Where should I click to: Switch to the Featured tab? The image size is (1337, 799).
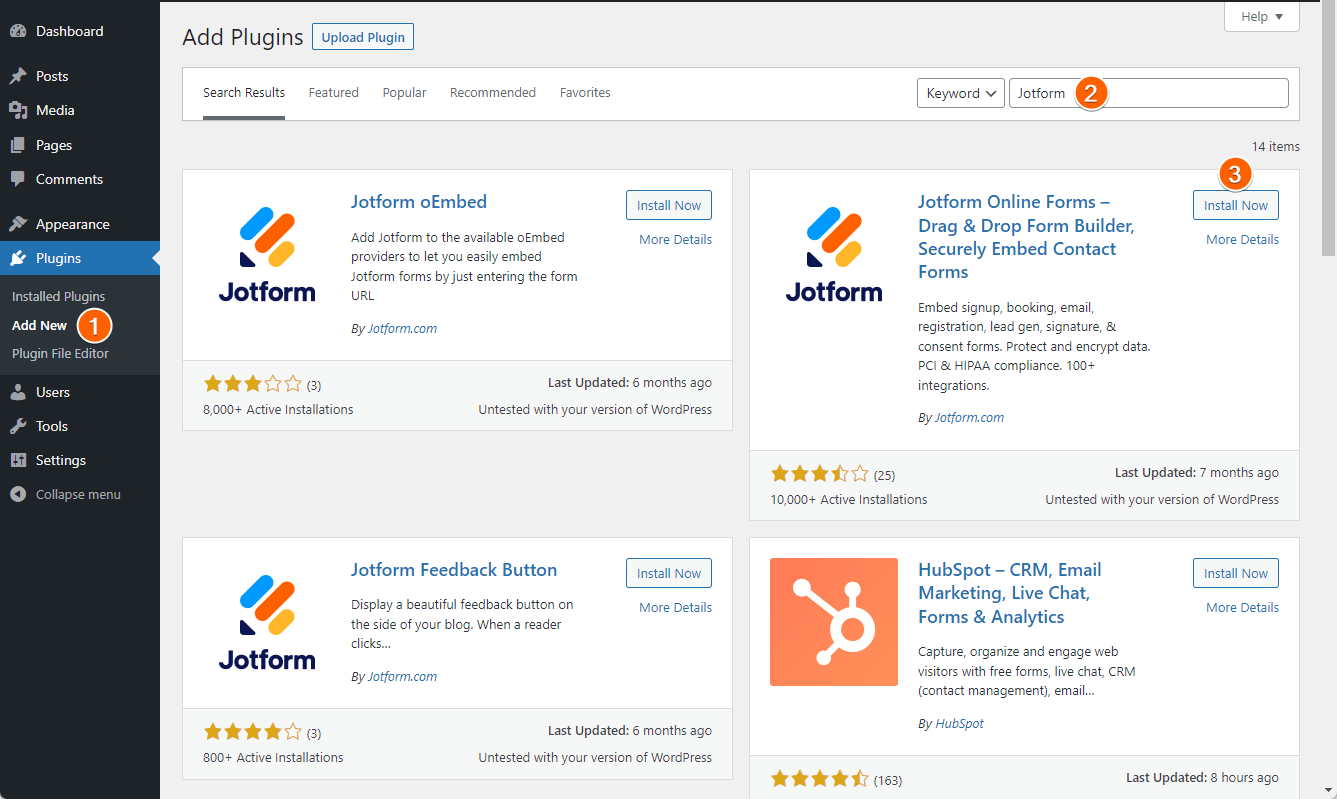(333, 93)
